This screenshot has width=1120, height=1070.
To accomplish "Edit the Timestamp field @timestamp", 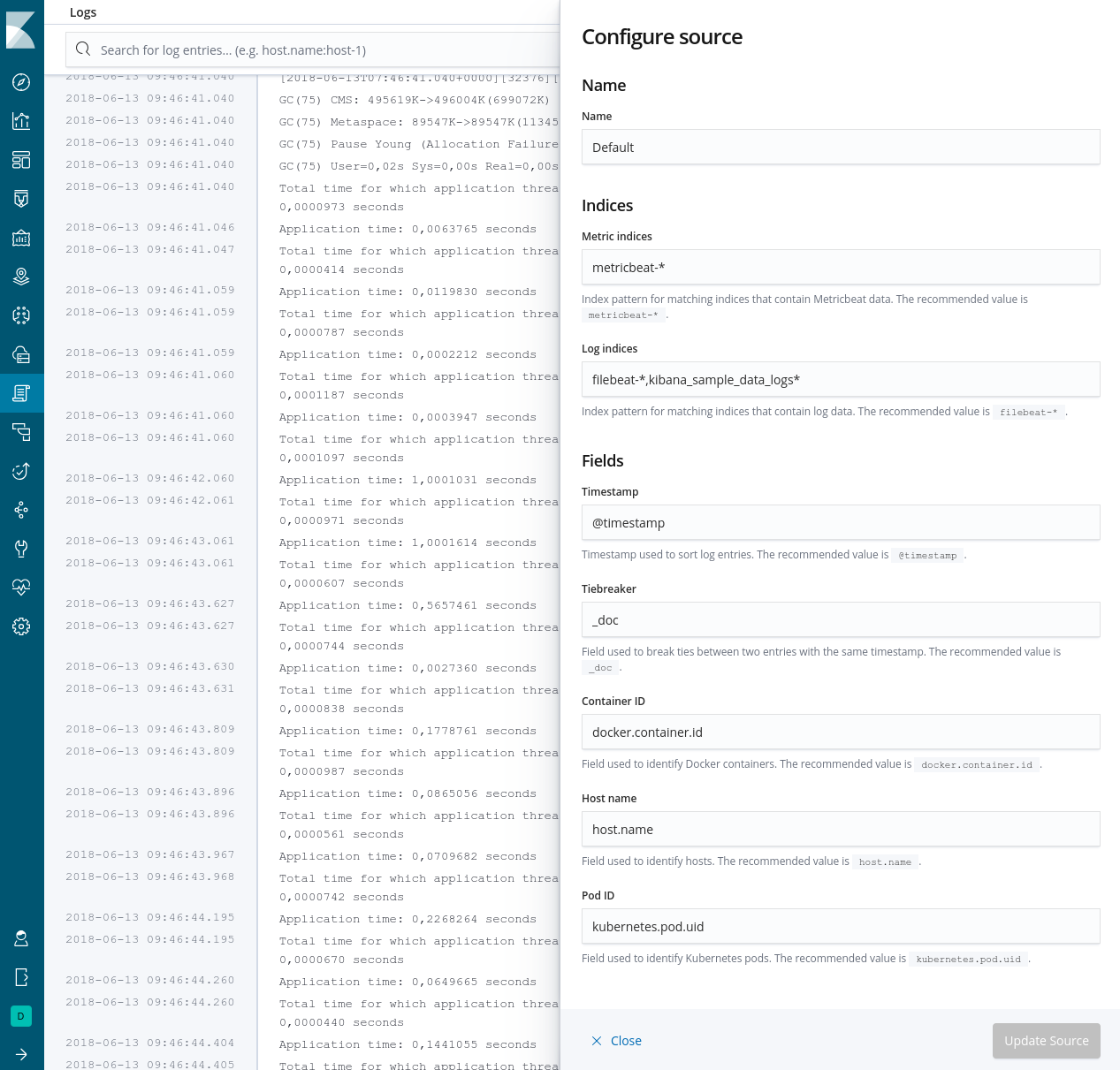I will point(840,522).
